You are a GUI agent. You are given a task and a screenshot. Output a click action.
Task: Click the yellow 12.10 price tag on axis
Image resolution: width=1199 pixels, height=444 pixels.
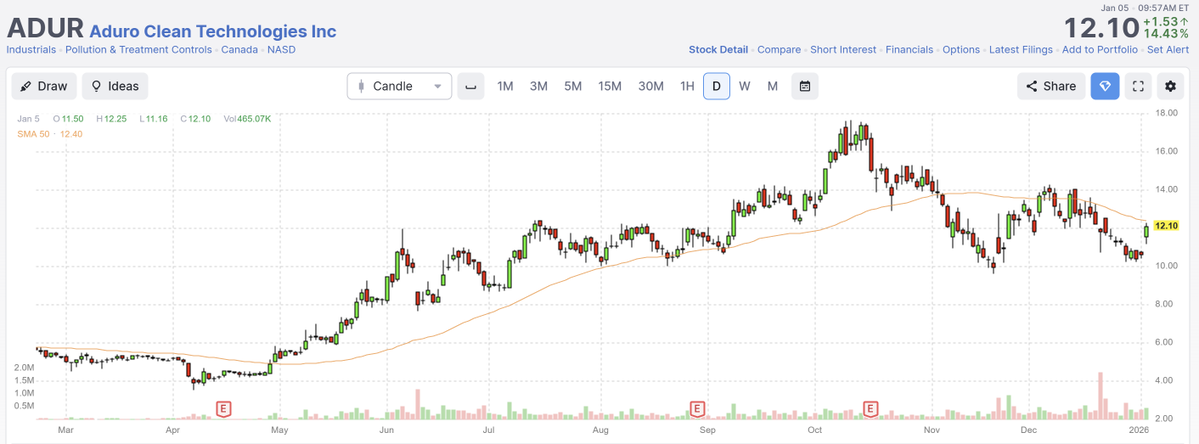pos(1166,226)
